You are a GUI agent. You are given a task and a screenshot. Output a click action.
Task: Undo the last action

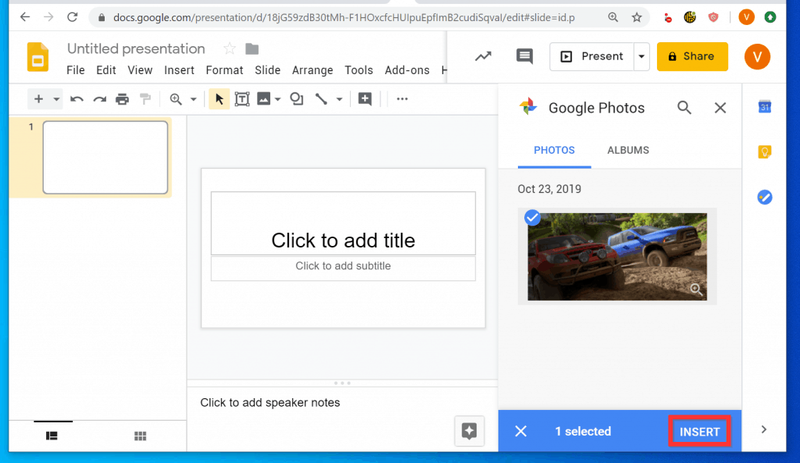tap(77, 99)
